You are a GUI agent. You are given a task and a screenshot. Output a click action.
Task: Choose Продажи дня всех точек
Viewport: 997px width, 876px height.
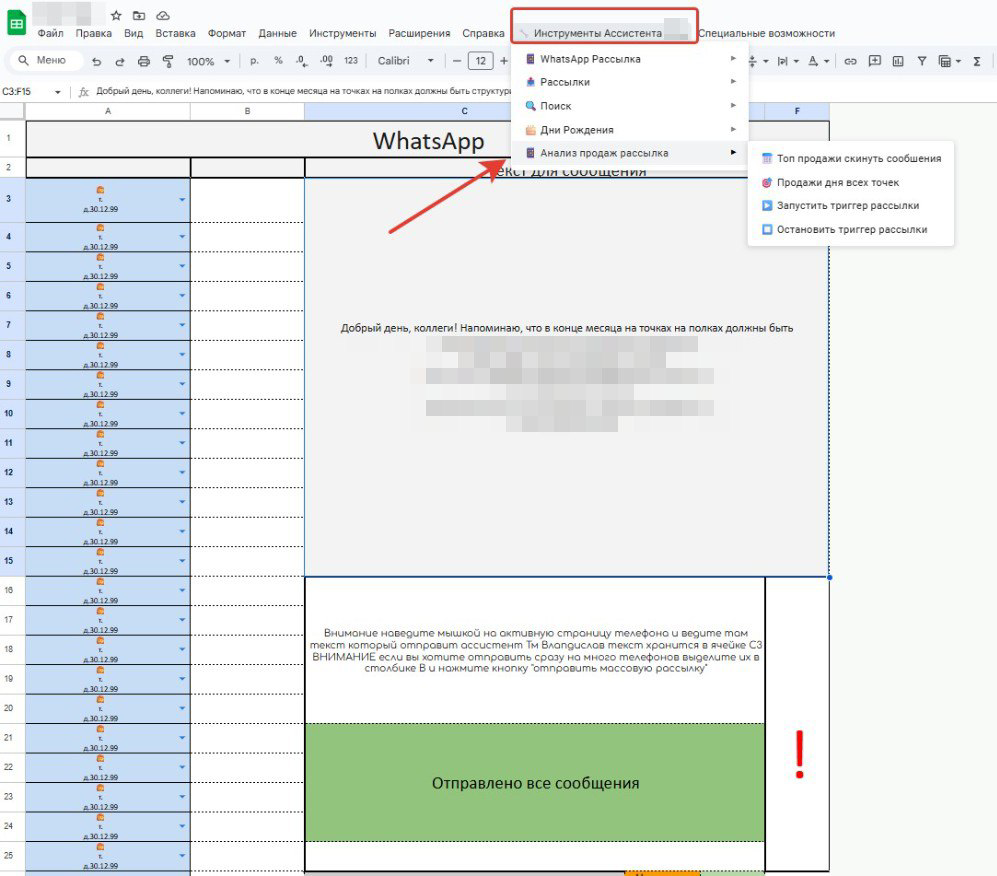click(x=851, y=182)
